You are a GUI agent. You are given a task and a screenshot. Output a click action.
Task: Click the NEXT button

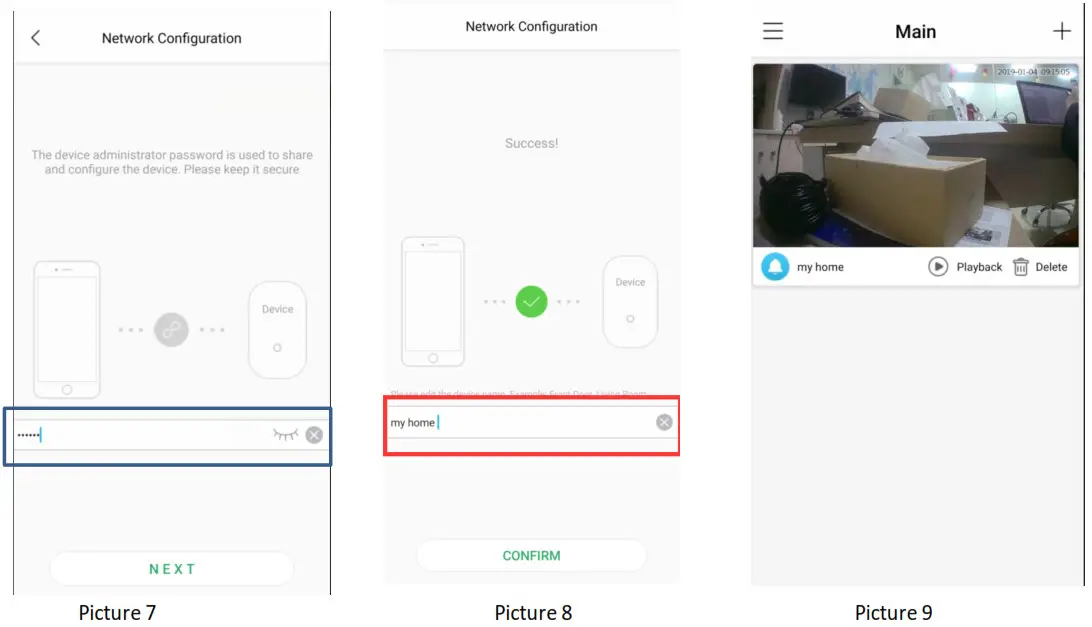(172, 569)
